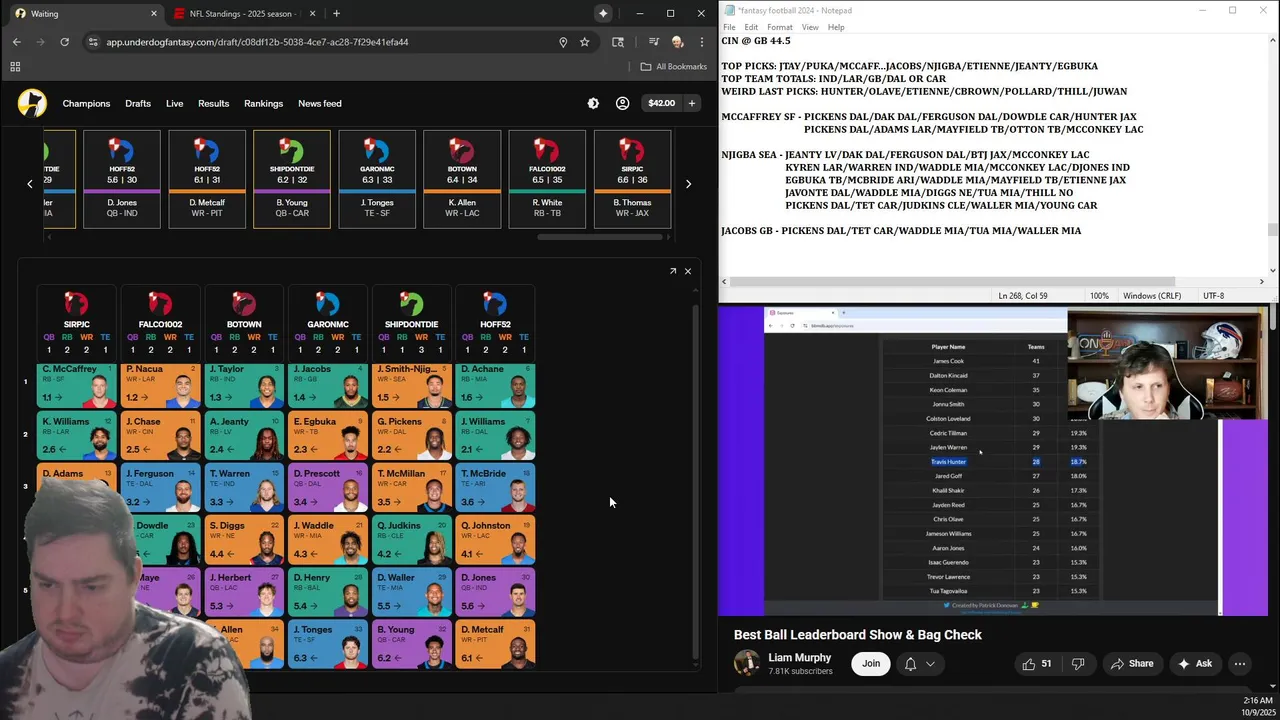The image size is (1280, 720).
Task: Click the site info icon in the address bar
Action: click(93, 42)
